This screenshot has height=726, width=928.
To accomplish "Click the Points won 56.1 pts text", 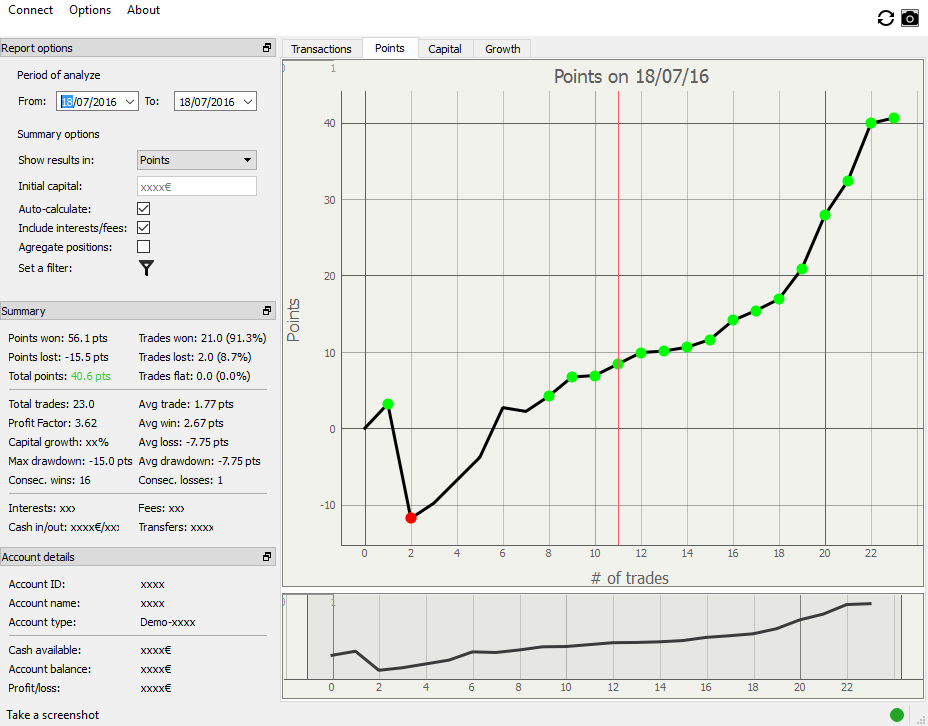I will (58, 338).
